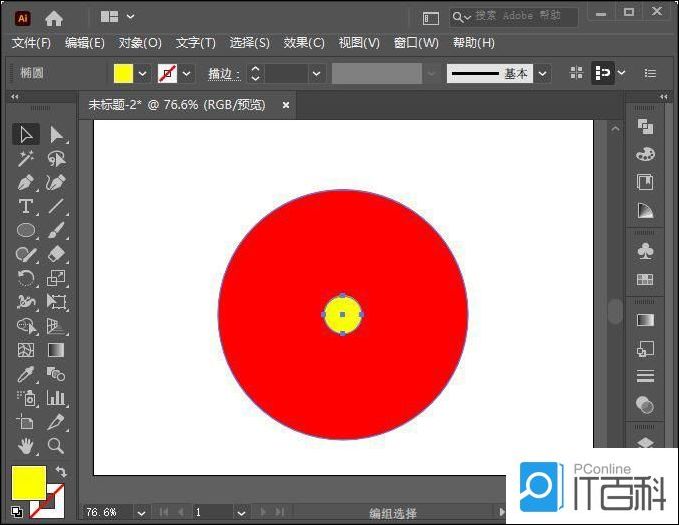Close the 未标题-2 document tab
This screenshot has height=525, width=679.
(x=286, y=104)
